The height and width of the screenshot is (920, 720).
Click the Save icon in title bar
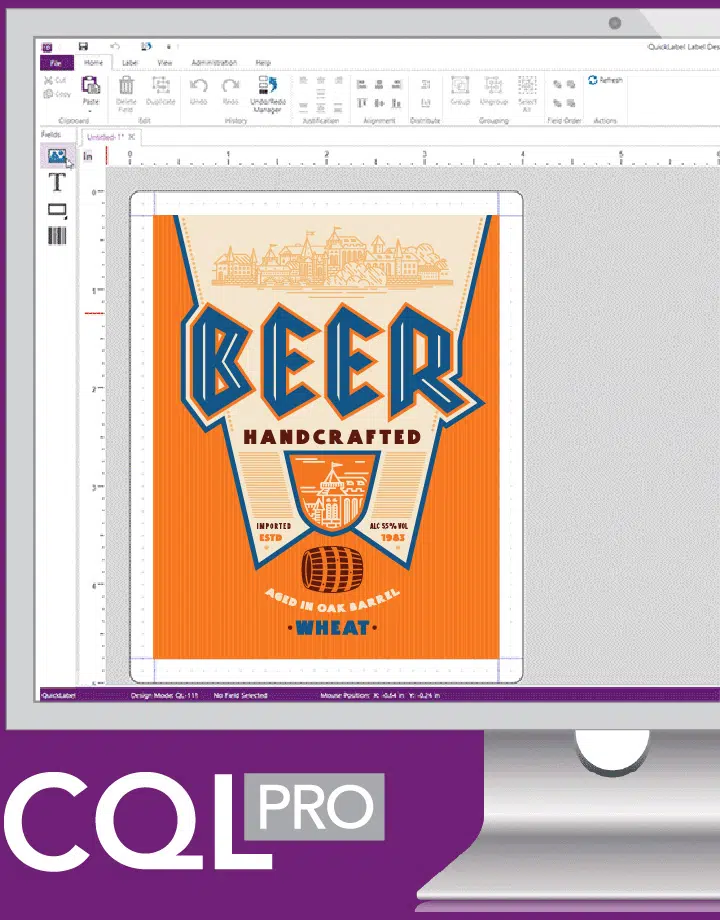(83, 45)
